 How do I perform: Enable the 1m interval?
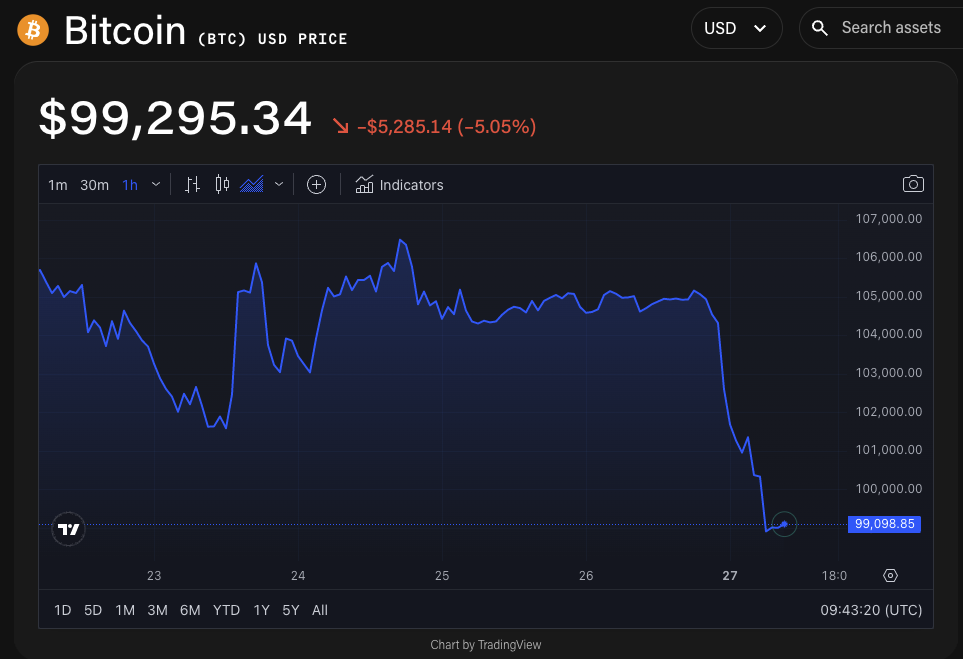[57, 184]
